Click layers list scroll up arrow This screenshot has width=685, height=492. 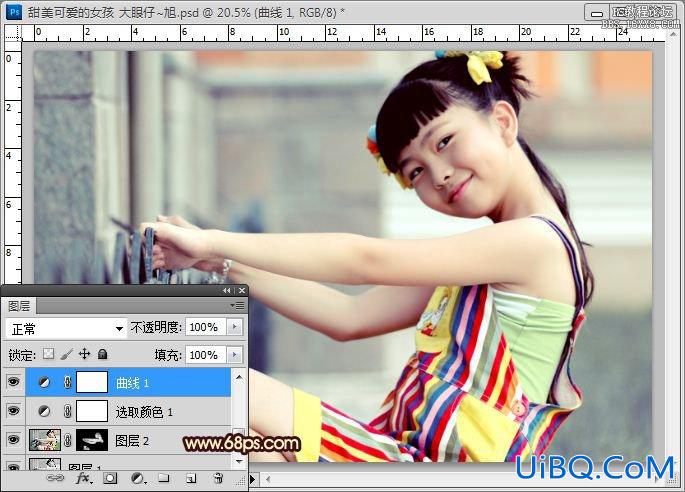(239, 377)
